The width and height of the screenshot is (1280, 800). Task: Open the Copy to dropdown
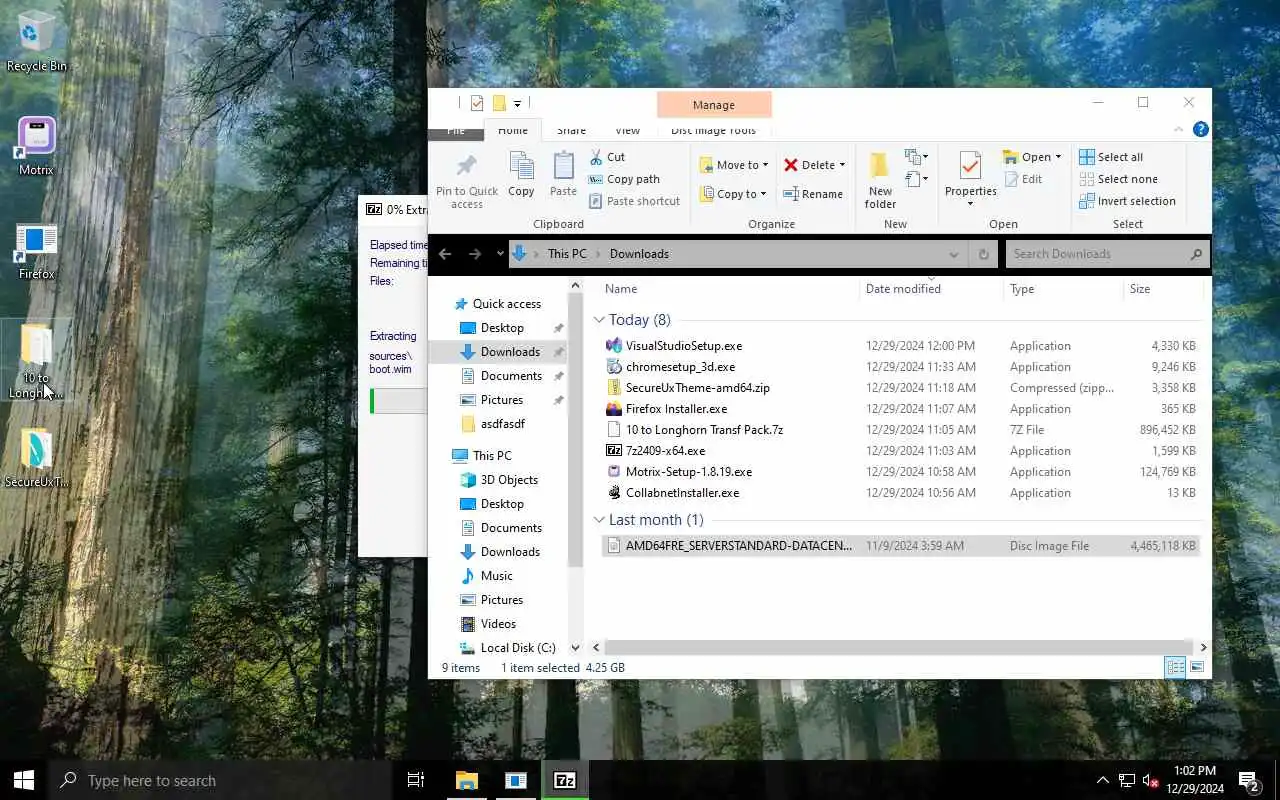tap(734, 194)
